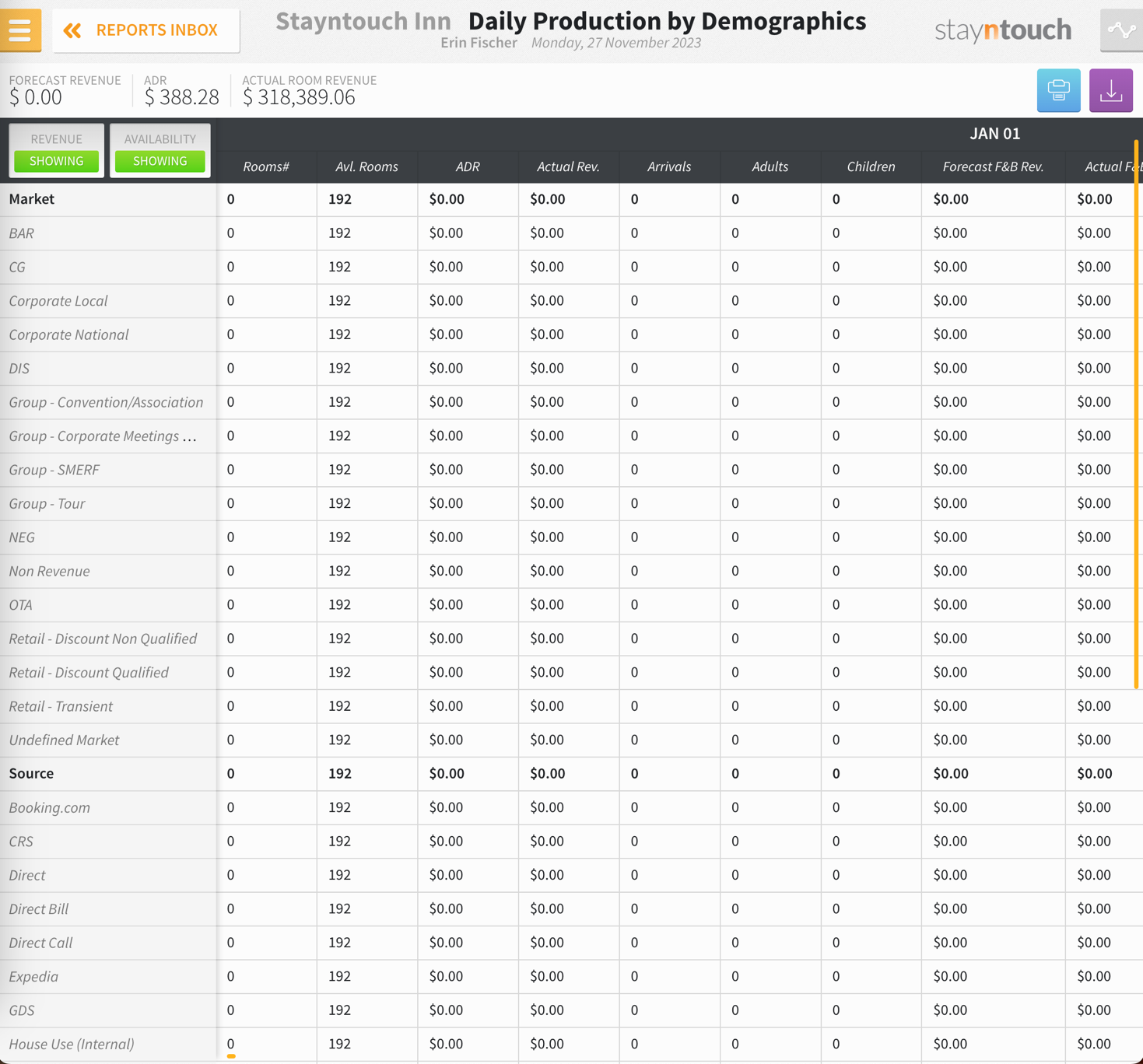Click the Children column header
The image size is (1143, 1064).
(x=871, y=166)
